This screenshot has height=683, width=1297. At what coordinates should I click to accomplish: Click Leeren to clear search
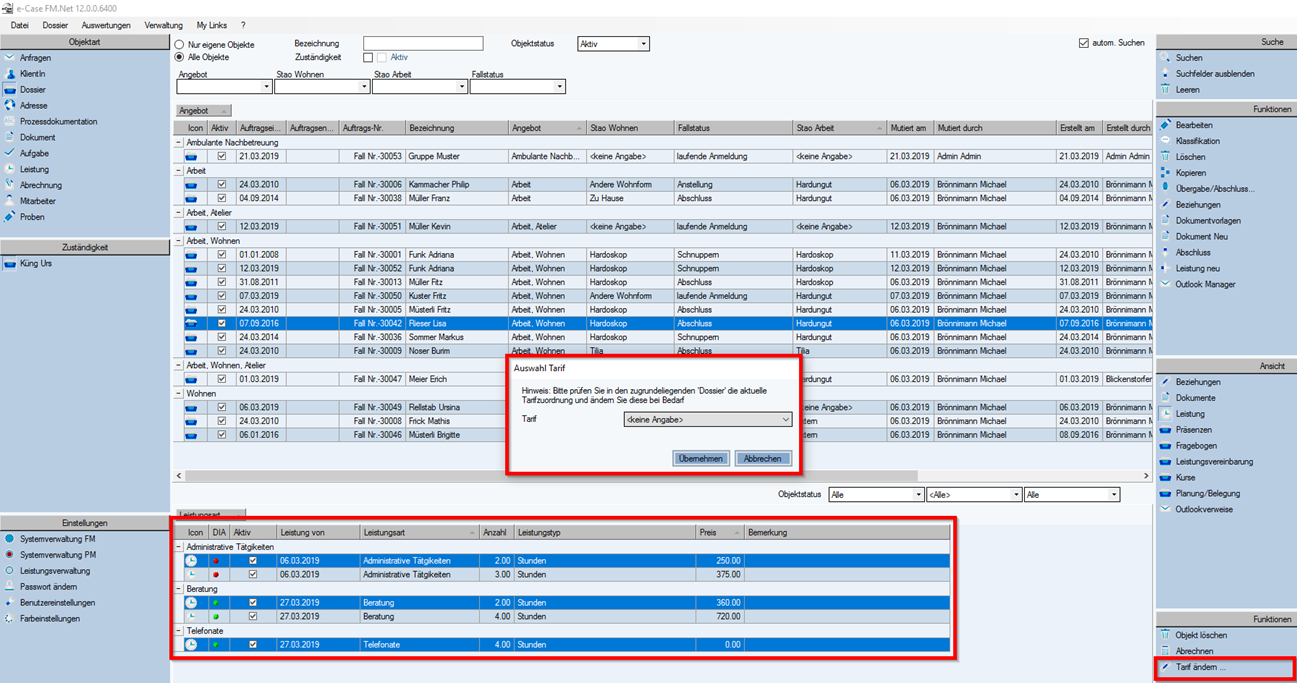(x=1187, y=90)
